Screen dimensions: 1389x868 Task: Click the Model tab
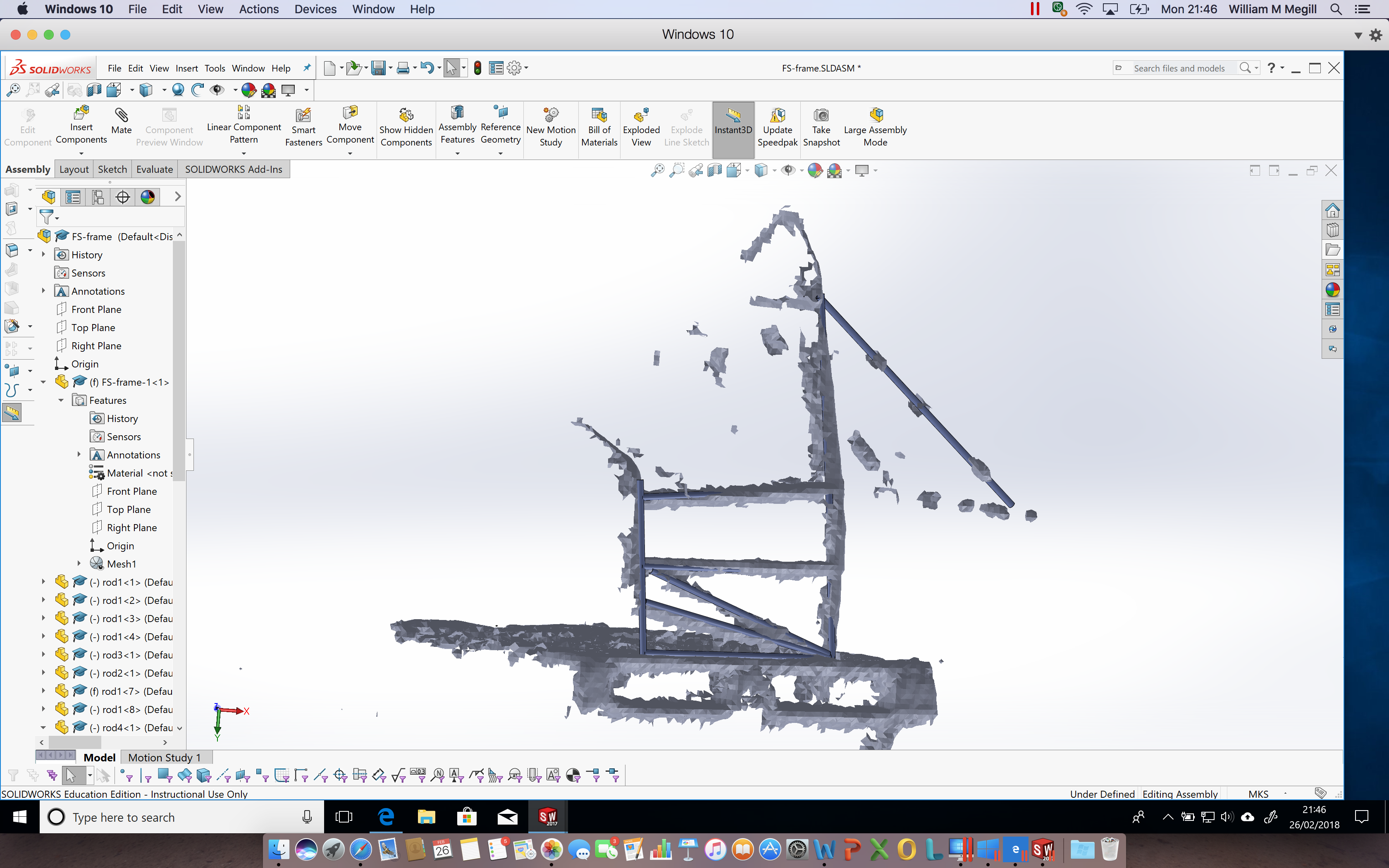(x=99, y=757)
